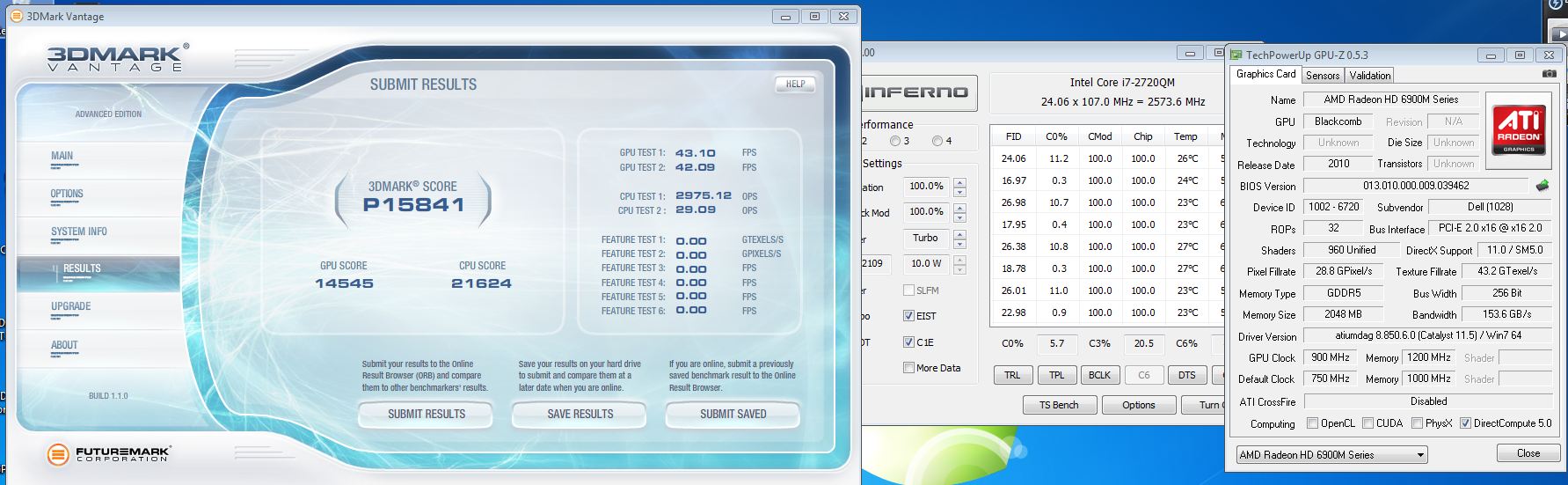
Task: Click the BIOS Version field
Action: [1416, 186]
